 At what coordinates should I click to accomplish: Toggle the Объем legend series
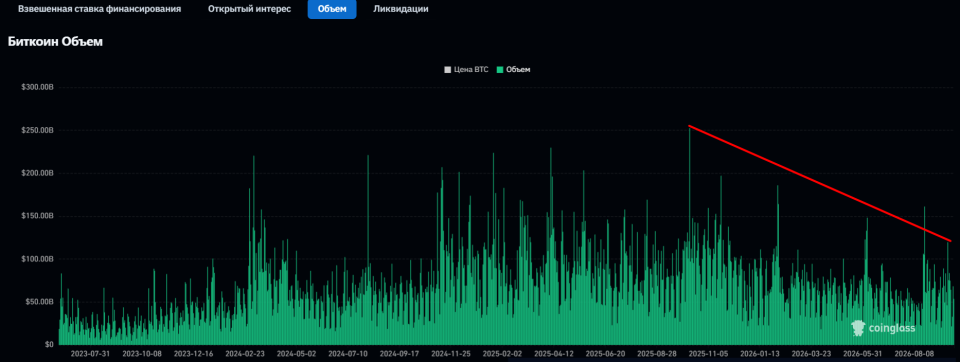point(514,70)
